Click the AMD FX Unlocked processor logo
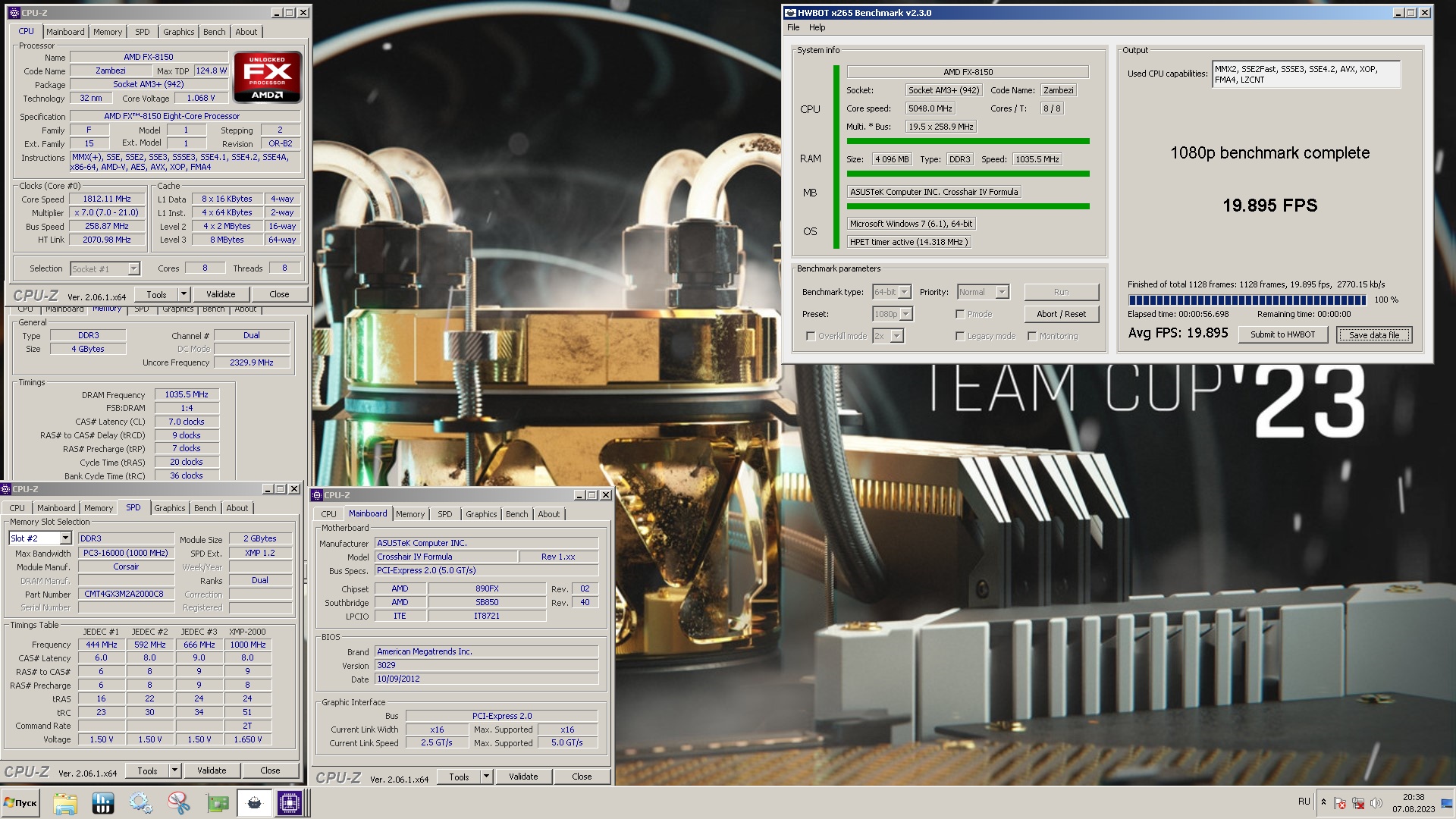The image size is (1456, 819). coord(267,77)
